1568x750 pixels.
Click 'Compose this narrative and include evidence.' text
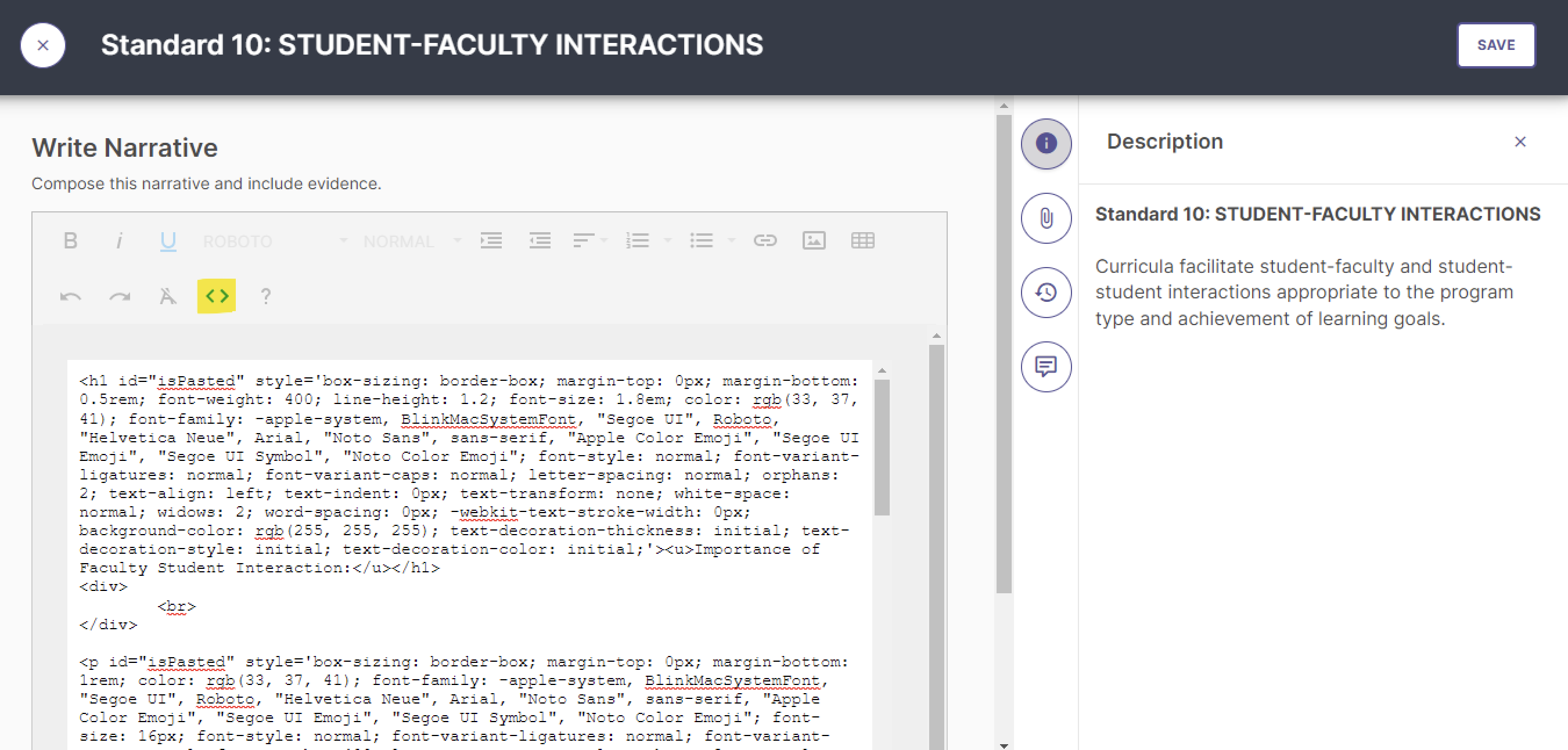pyautogui.click(x=206, y=183)
